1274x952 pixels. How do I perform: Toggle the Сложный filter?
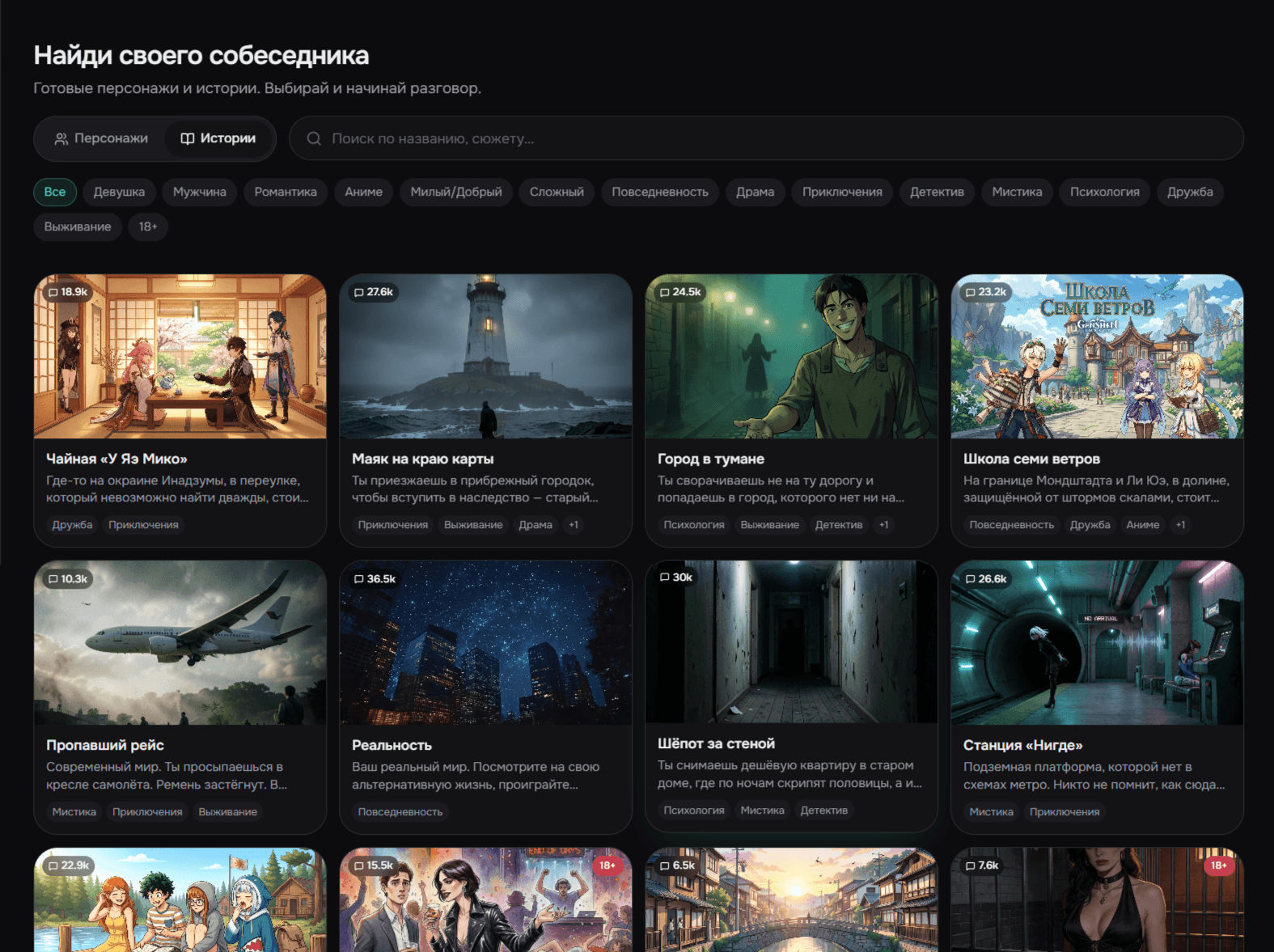[557, 192]
